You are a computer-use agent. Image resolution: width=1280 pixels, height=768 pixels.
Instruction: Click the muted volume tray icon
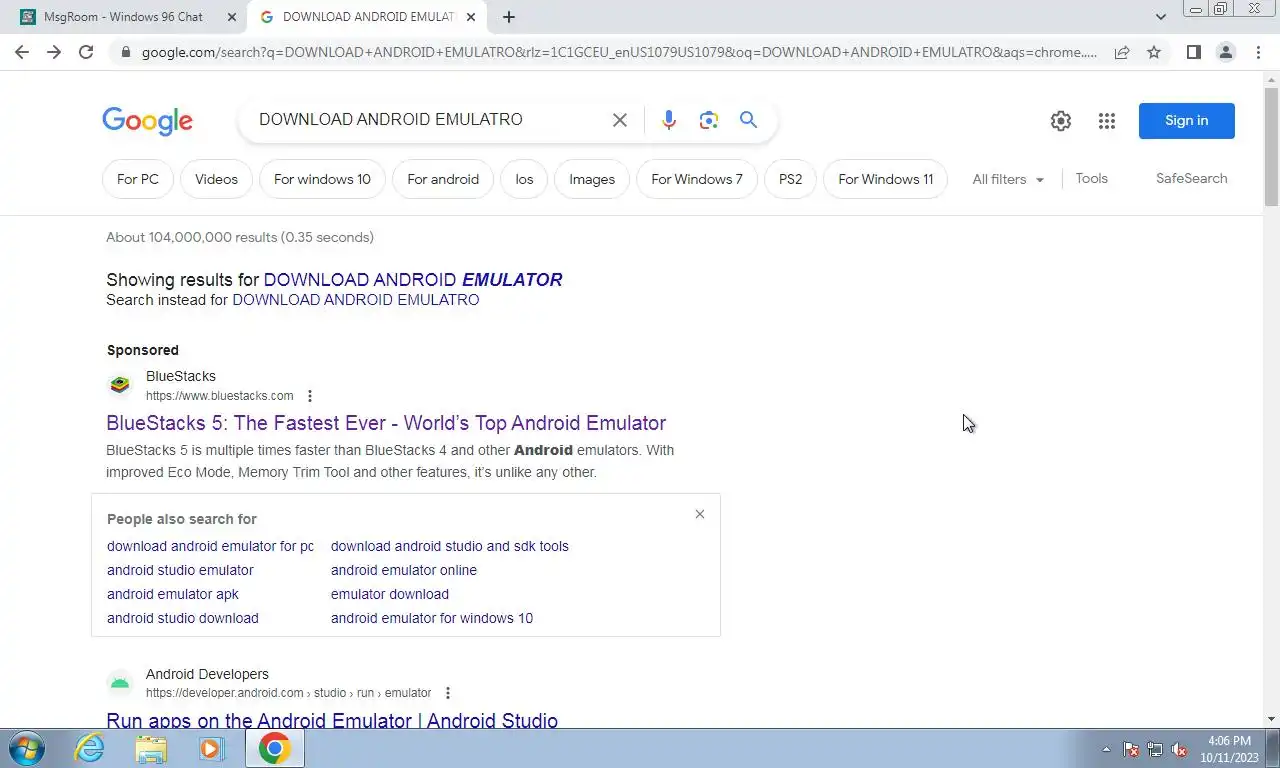[x=1179, y=749]
